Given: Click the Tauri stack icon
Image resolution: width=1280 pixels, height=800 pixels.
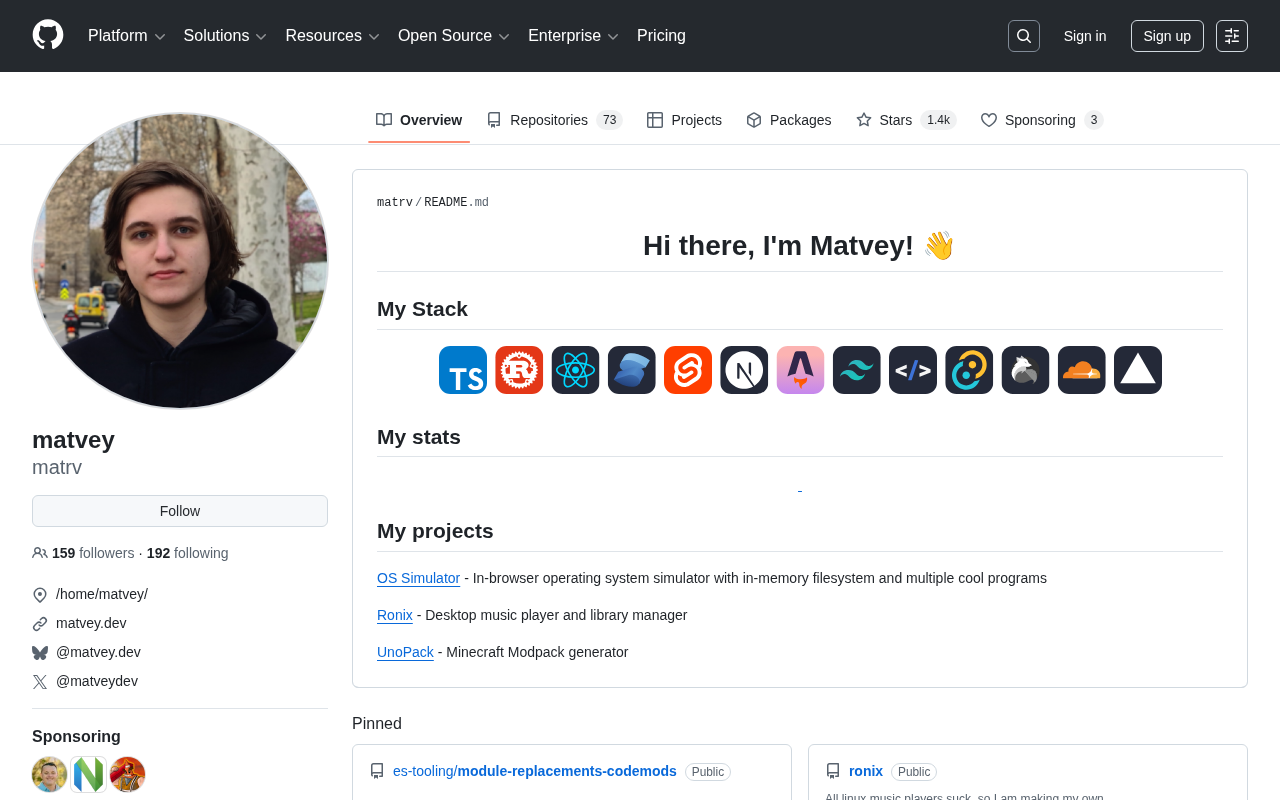Looking at the screenshot, I should tap(969, 370).
